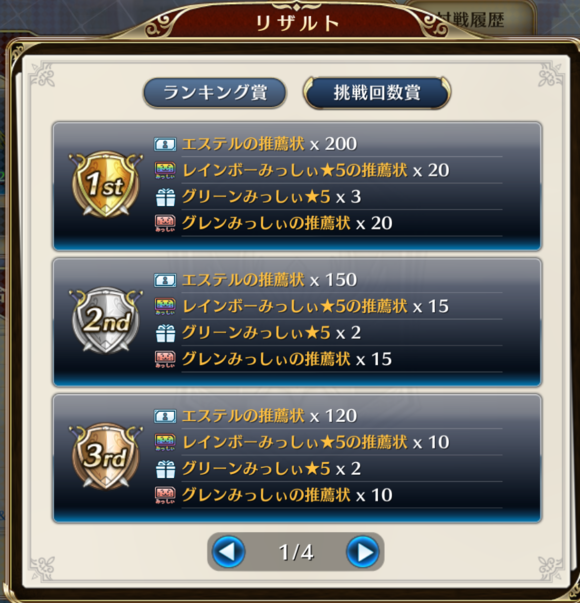Screen dimensions: 580x603
Task: Select レインボーみっしぃ★5の推薦状 x 15 reward
Action: [x=315, y=306]
